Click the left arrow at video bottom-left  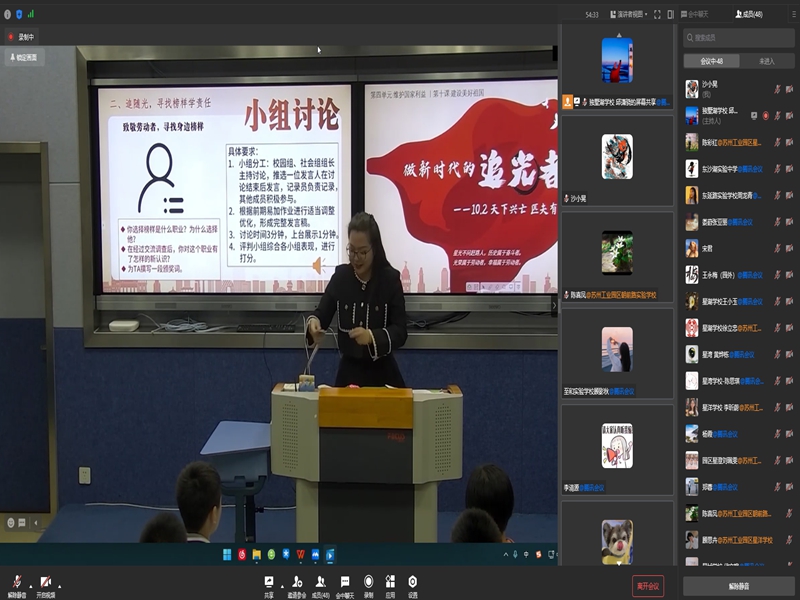click(x=36, y=522)
